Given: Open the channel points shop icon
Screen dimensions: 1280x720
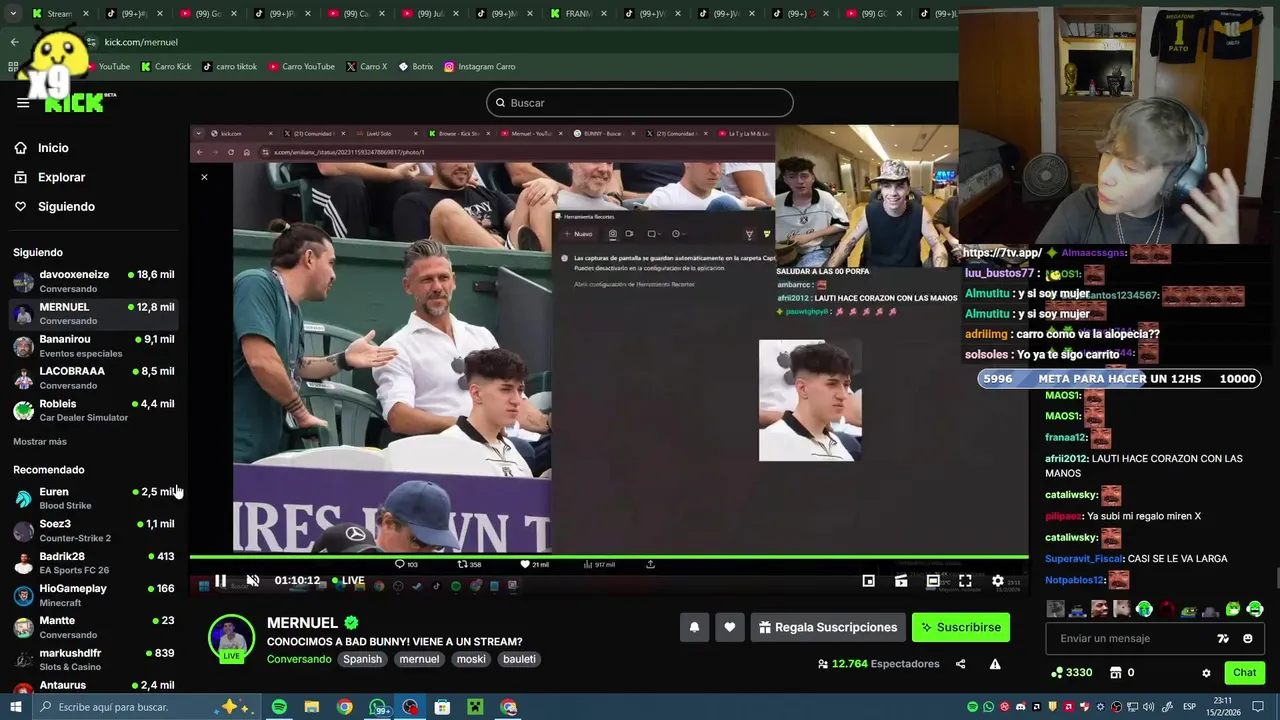Looking at the screenshot, I should 1116,673.
